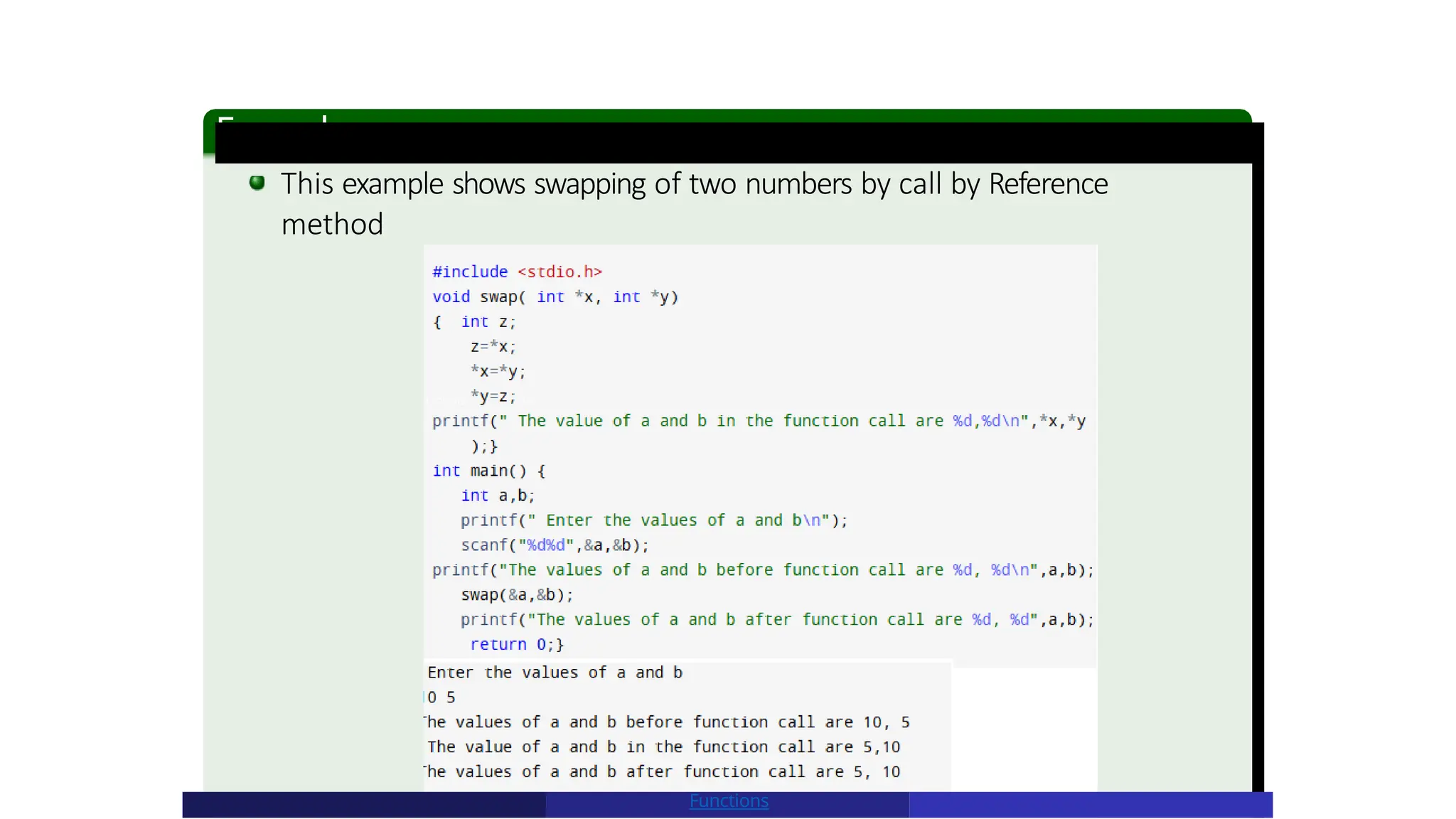Image resolution: width=1456 pixels, height=819 pixels.
Task: Click the word 'method' in the bullet text
Action: coord(332,225)
